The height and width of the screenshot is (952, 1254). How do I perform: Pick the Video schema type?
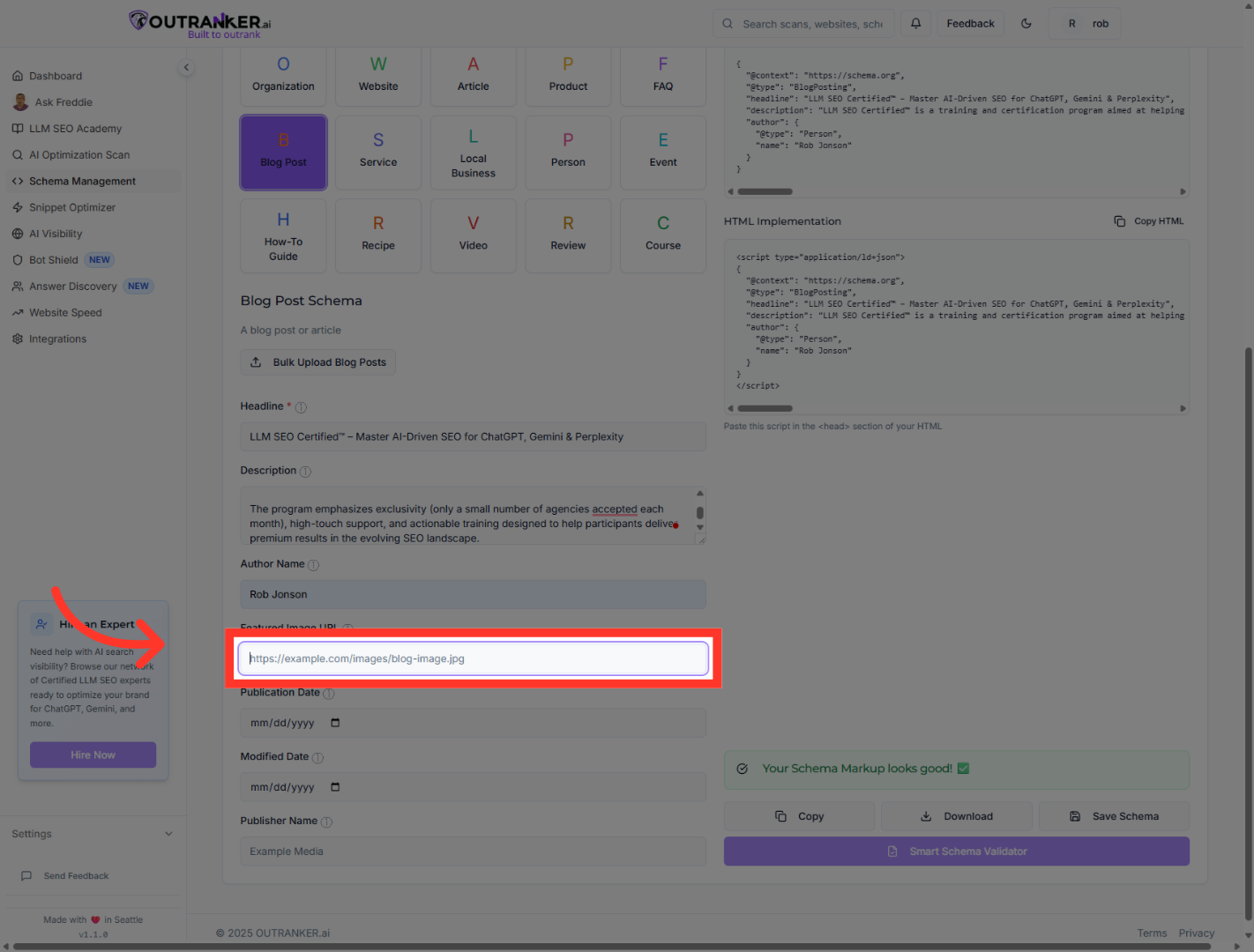[x=474, y=236]
